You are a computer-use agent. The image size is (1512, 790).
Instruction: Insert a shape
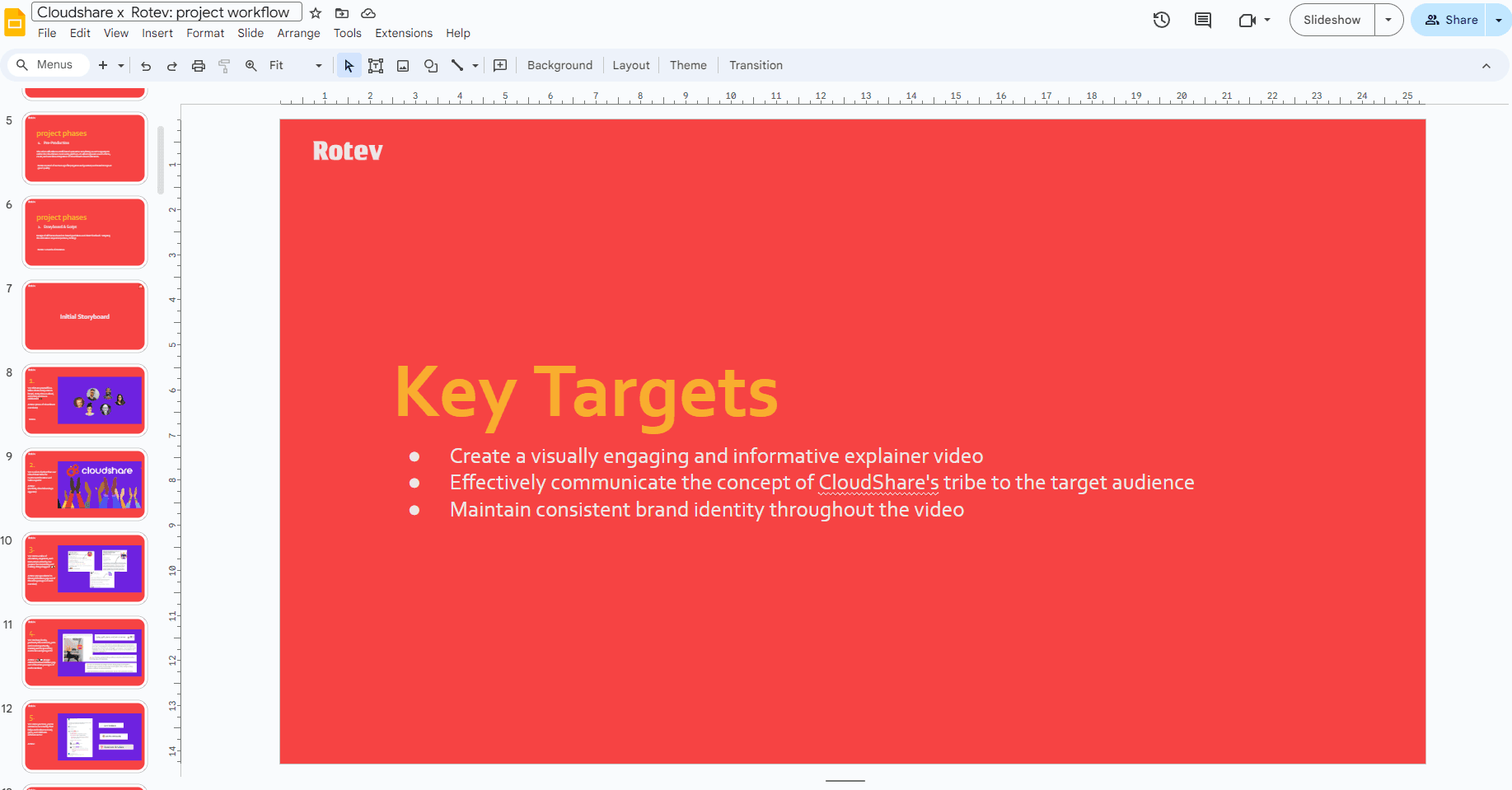pos(431,66)
